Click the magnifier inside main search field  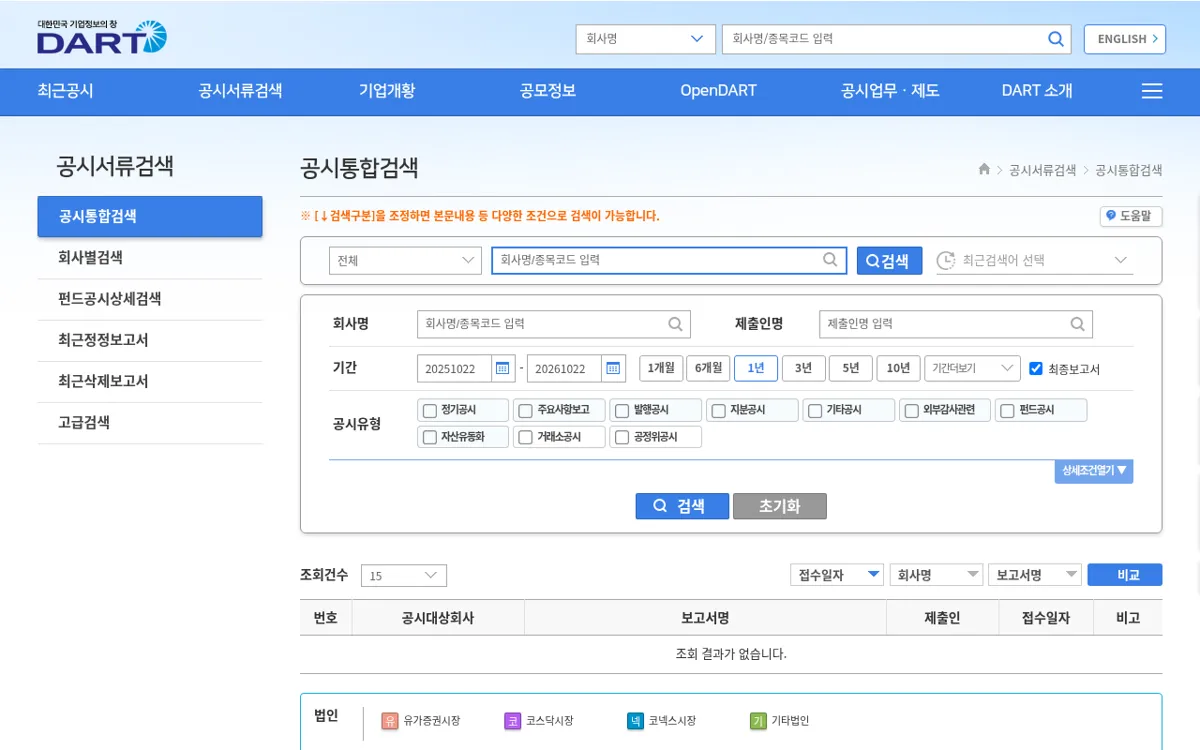[x=830, y=260]
